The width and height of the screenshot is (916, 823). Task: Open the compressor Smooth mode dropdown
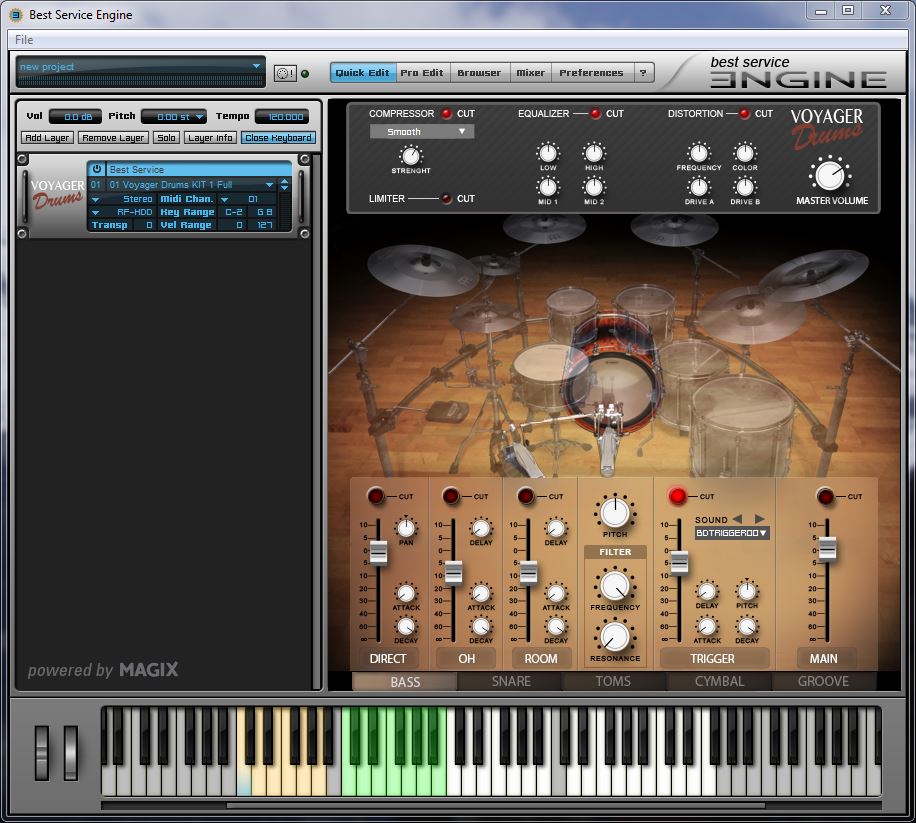coord(422,131)
